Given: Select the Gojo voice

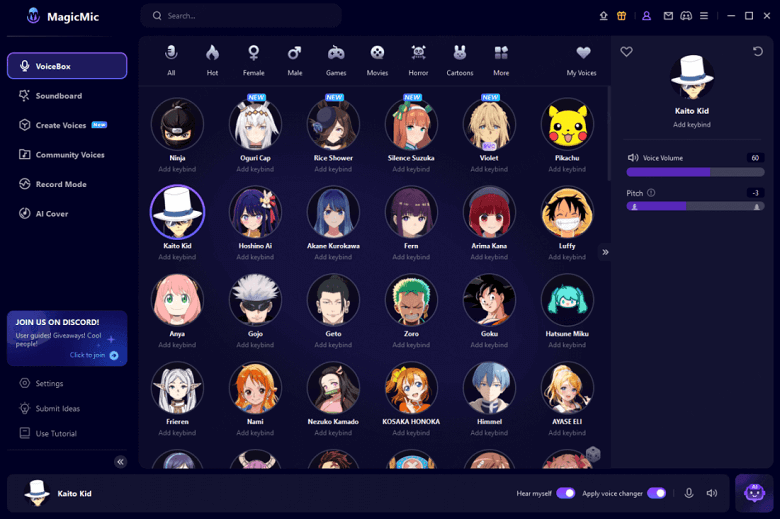Looking at the screenshot, I should tap(255, 300).
